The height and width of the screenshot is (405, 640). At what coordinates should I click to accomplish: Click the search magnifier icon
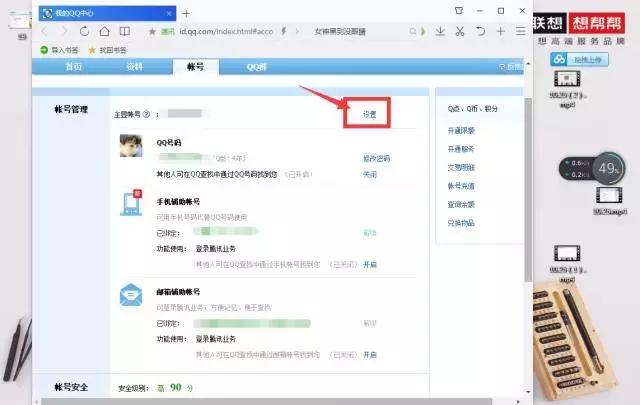413,31
